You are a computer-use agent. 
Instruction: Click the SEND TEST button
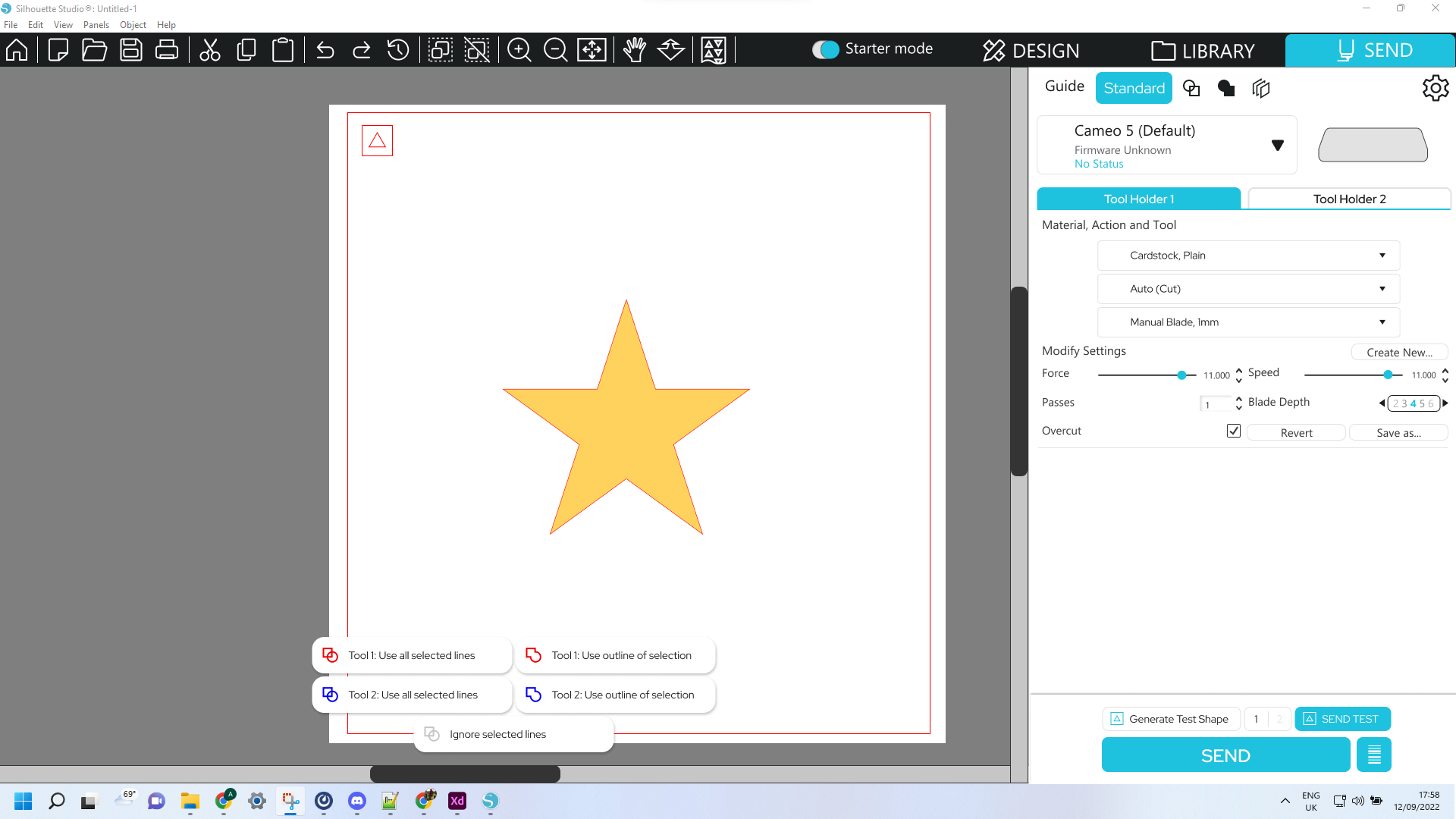point(1342,719)
